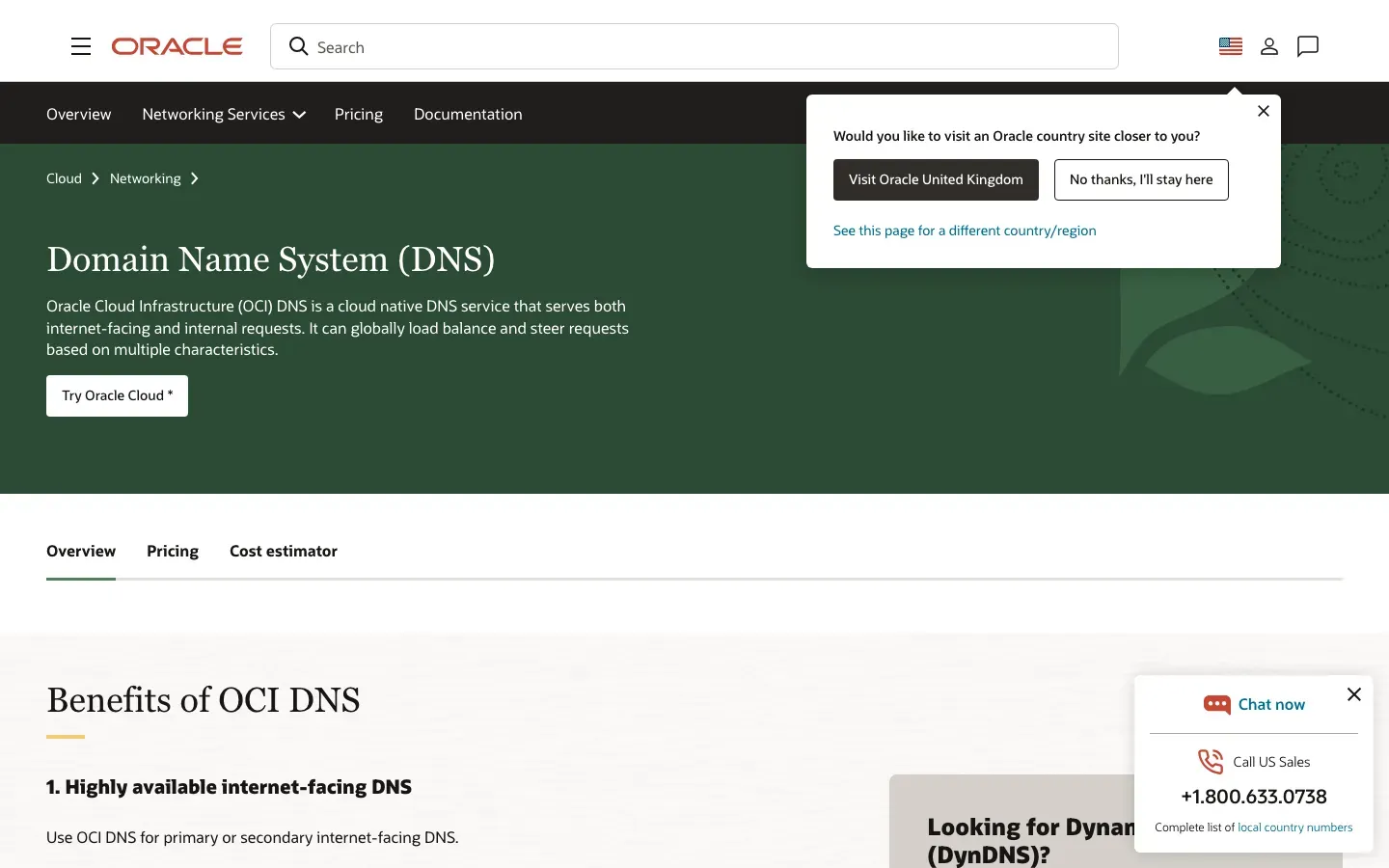The image size is (1389, 868).
Task: Click the red Chat now icon
Action: (1217, 705)
